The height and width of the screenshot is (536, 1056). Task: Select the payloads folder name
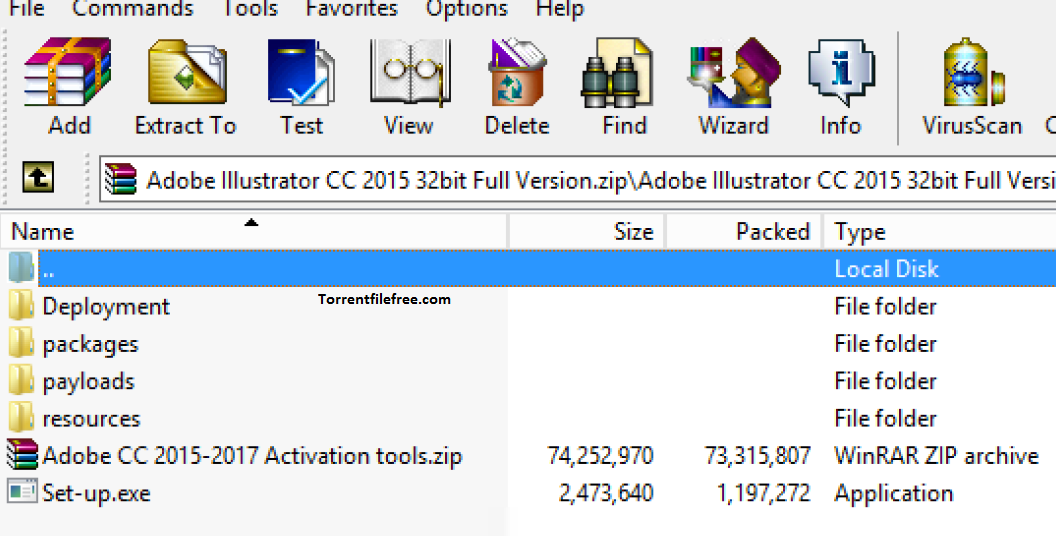click(88, 381)
